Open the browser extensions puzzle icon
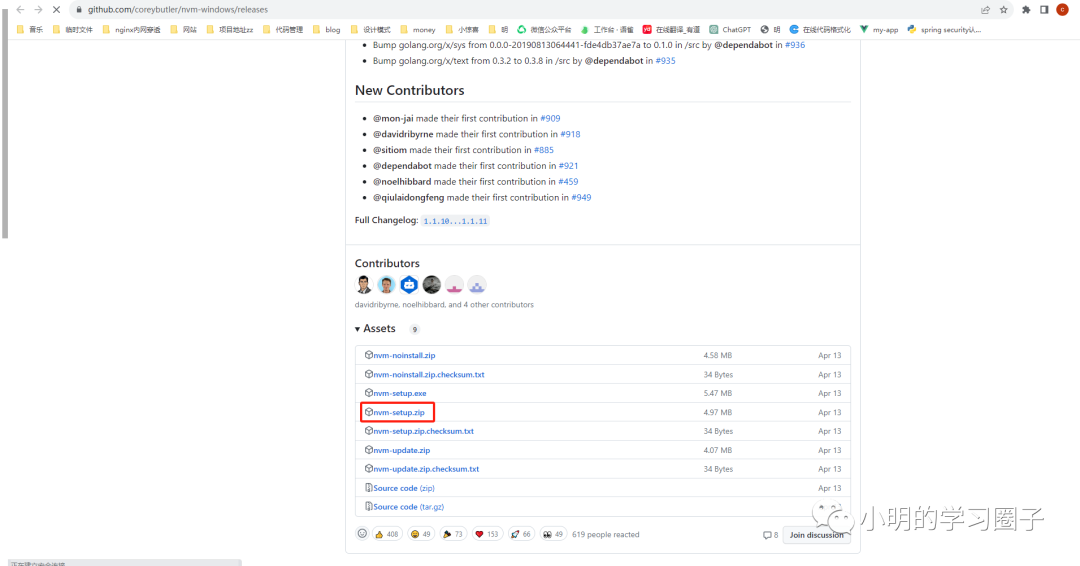The image size is (1080, 566). pos(1026,10)
